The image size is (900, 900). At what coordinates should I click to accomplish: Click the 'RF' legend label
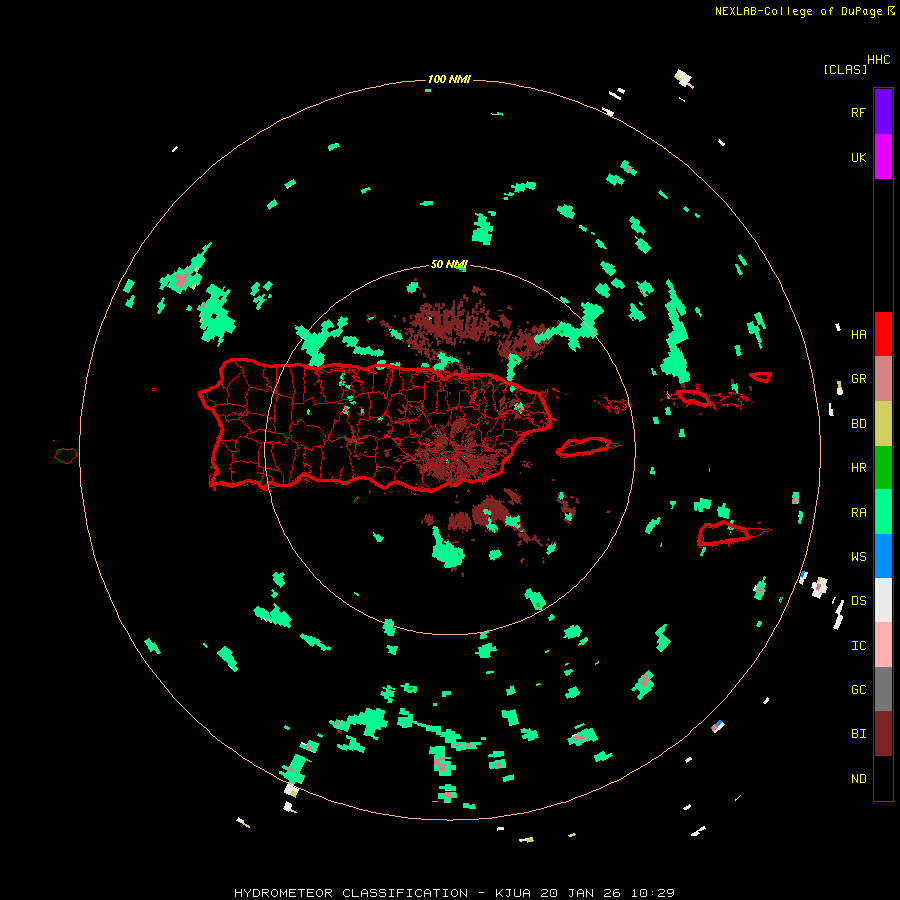click(858, 112)
